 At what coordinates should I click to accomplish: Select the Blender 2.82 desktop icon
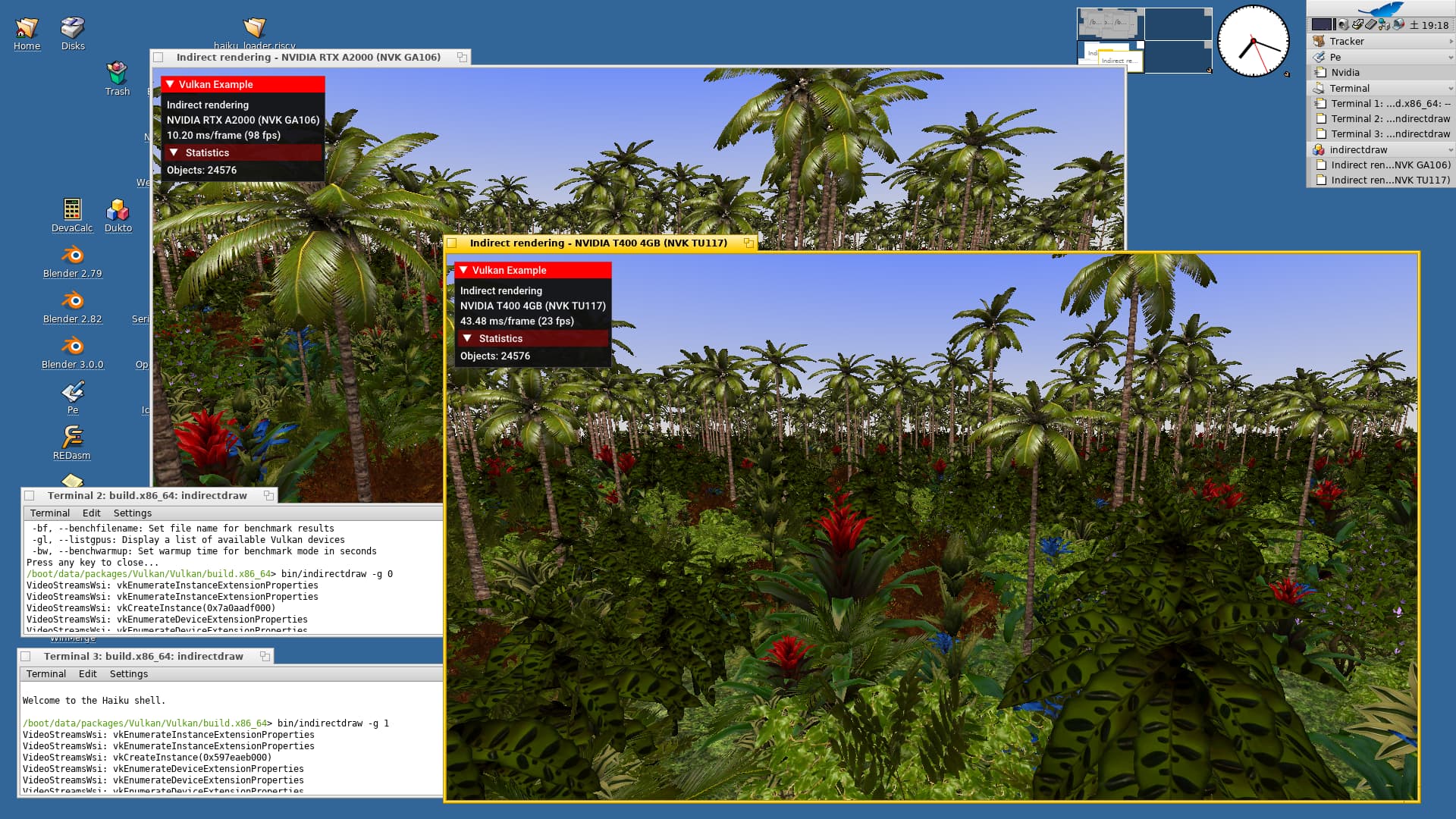point(72,300)
